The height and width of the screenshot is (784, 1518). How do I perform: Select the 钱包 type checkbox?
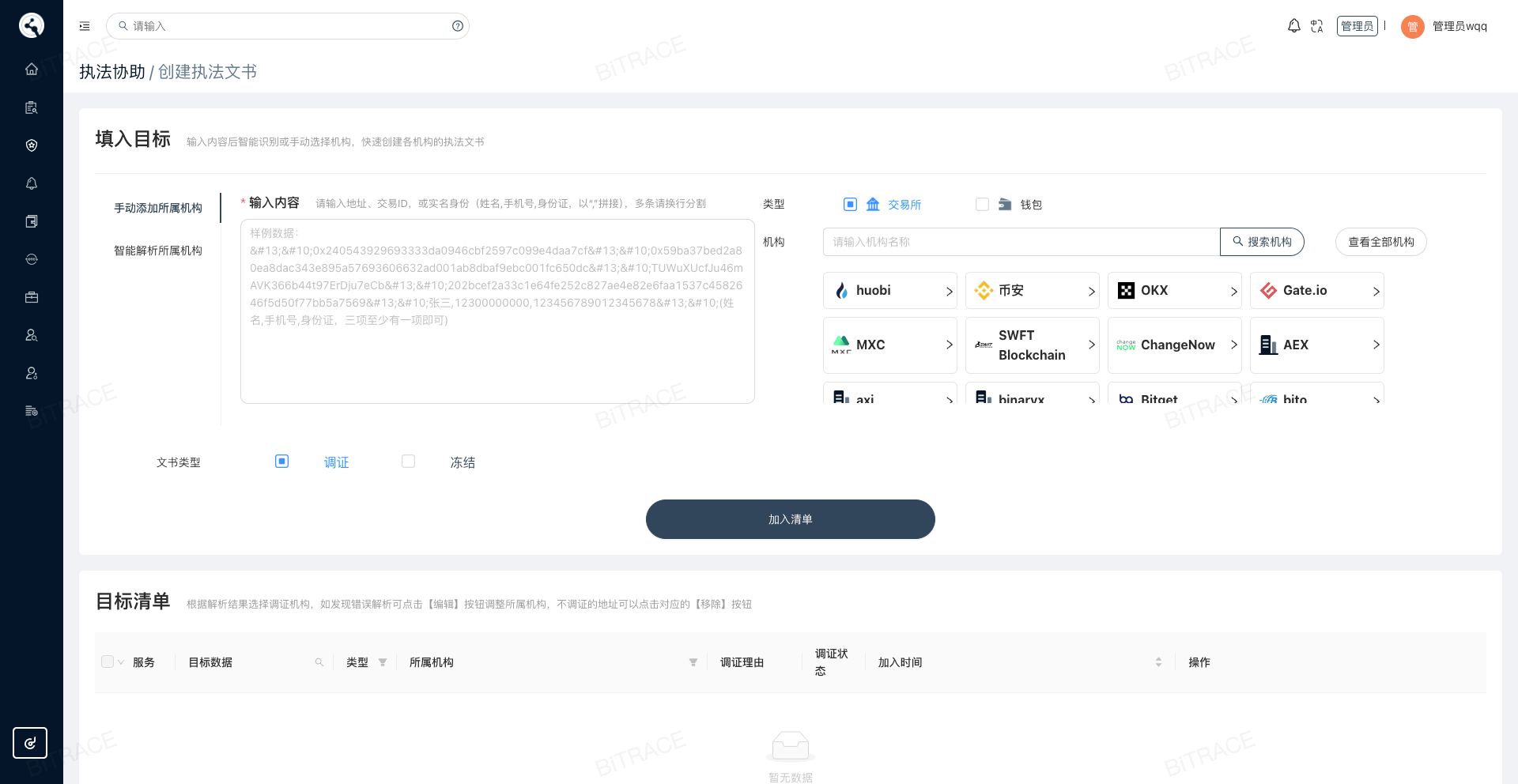[982, 204]
